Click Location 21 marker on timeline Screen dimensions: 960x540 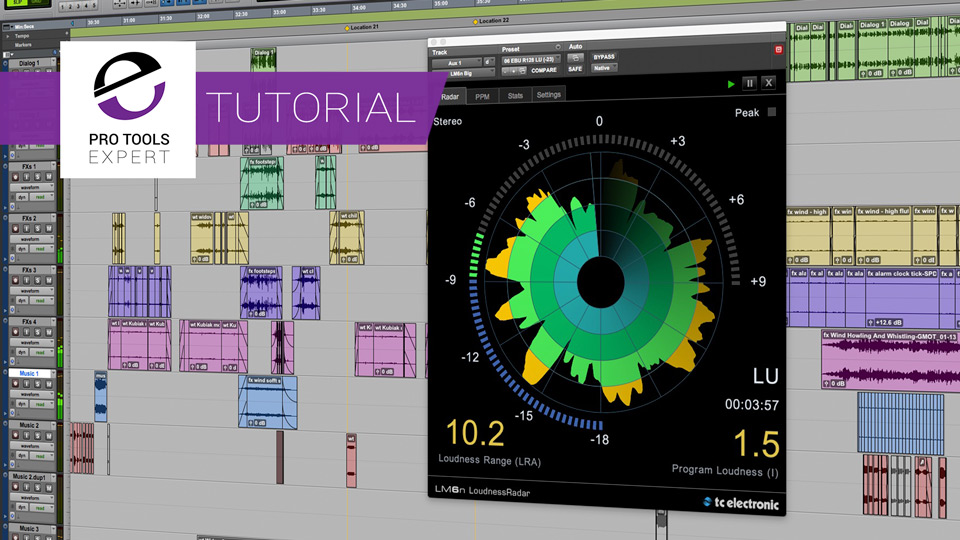tap(362, 28)
